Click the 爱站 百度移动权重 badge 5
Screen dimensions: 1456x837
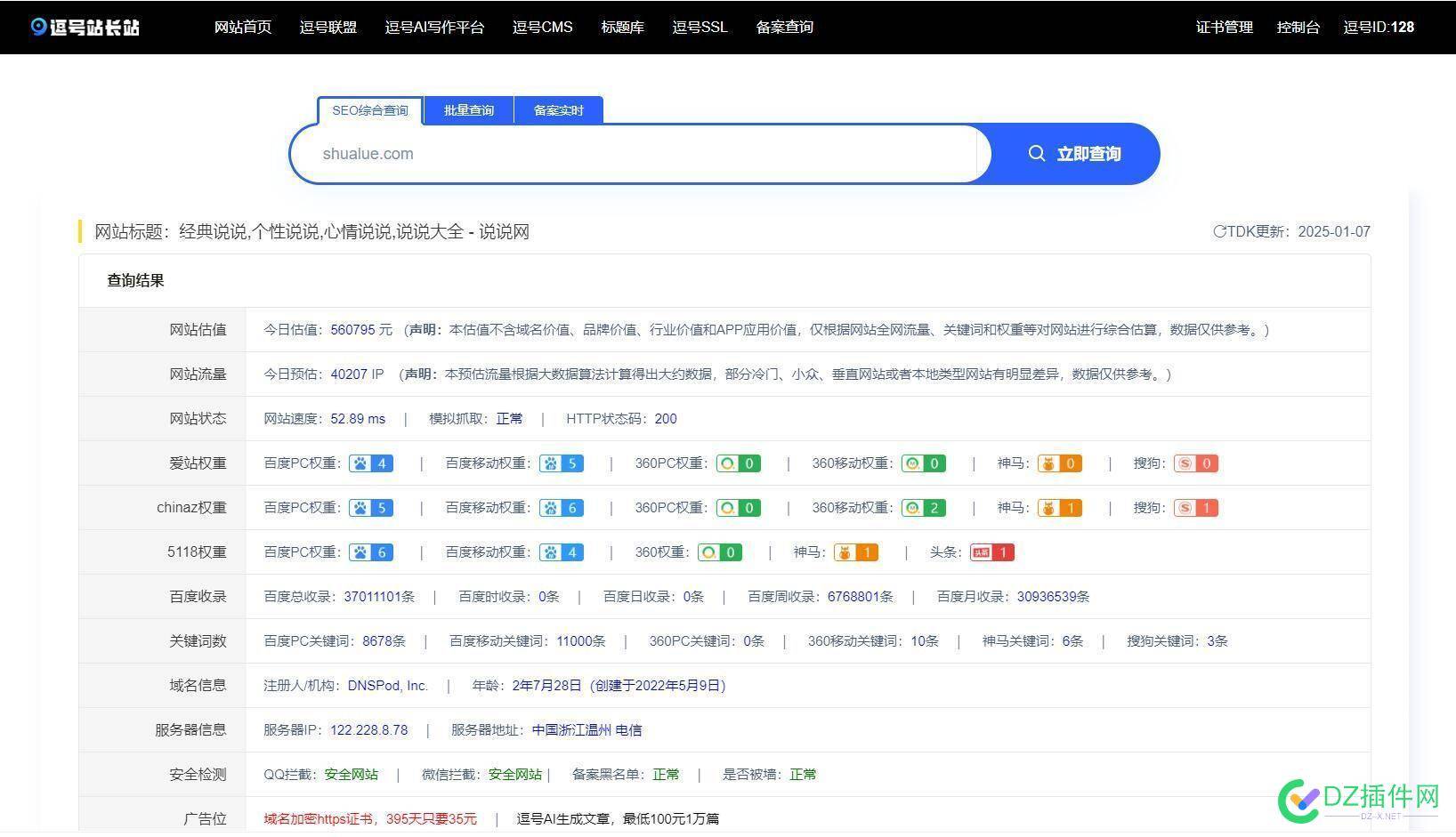click(562, 463)
